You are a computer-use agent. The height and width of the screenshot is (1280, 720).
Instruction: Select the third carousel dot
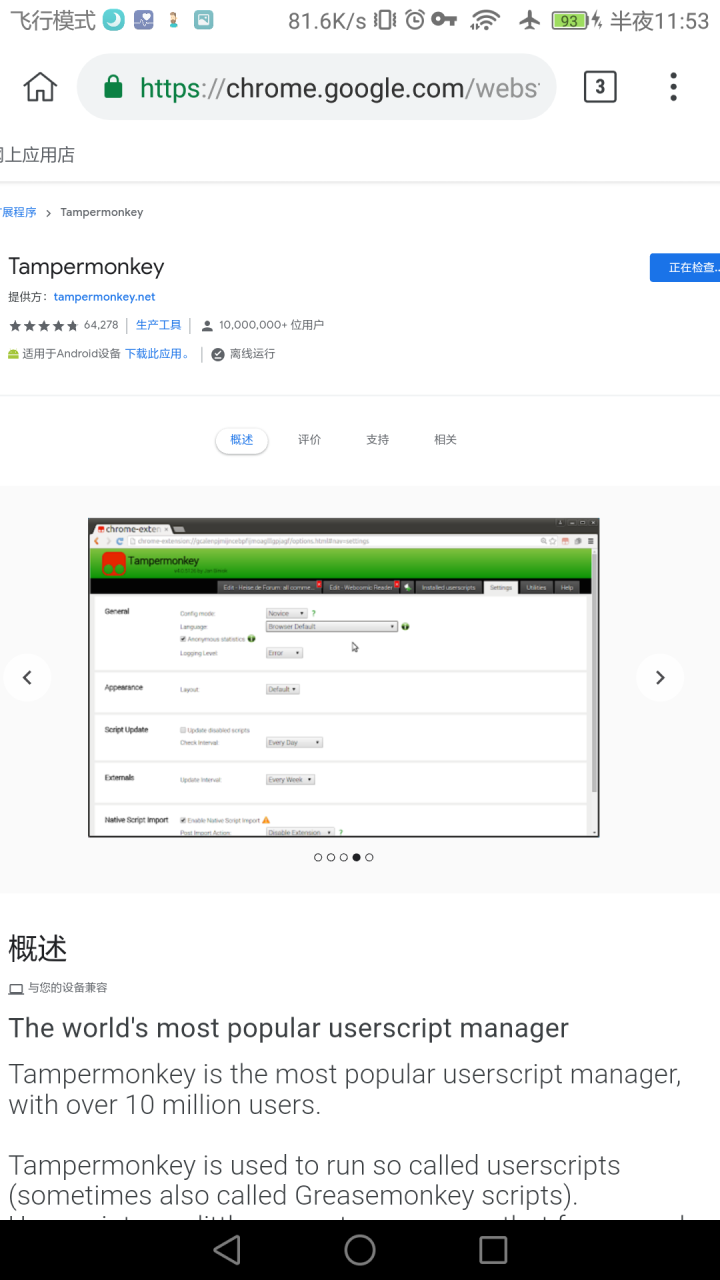[344, 857]
